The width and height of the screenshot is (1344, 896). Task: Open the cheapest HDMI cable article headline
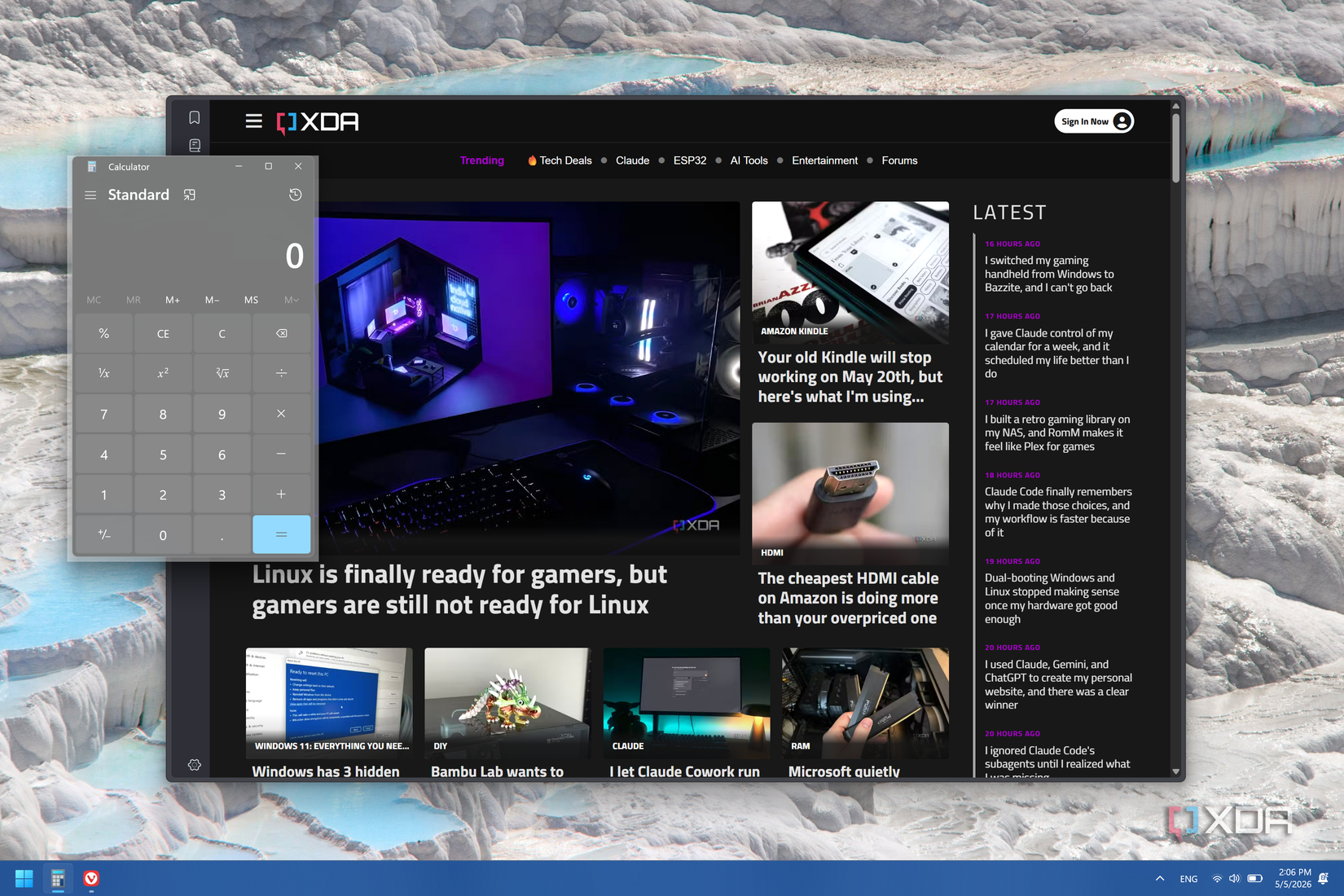click(x=848, y=598)
